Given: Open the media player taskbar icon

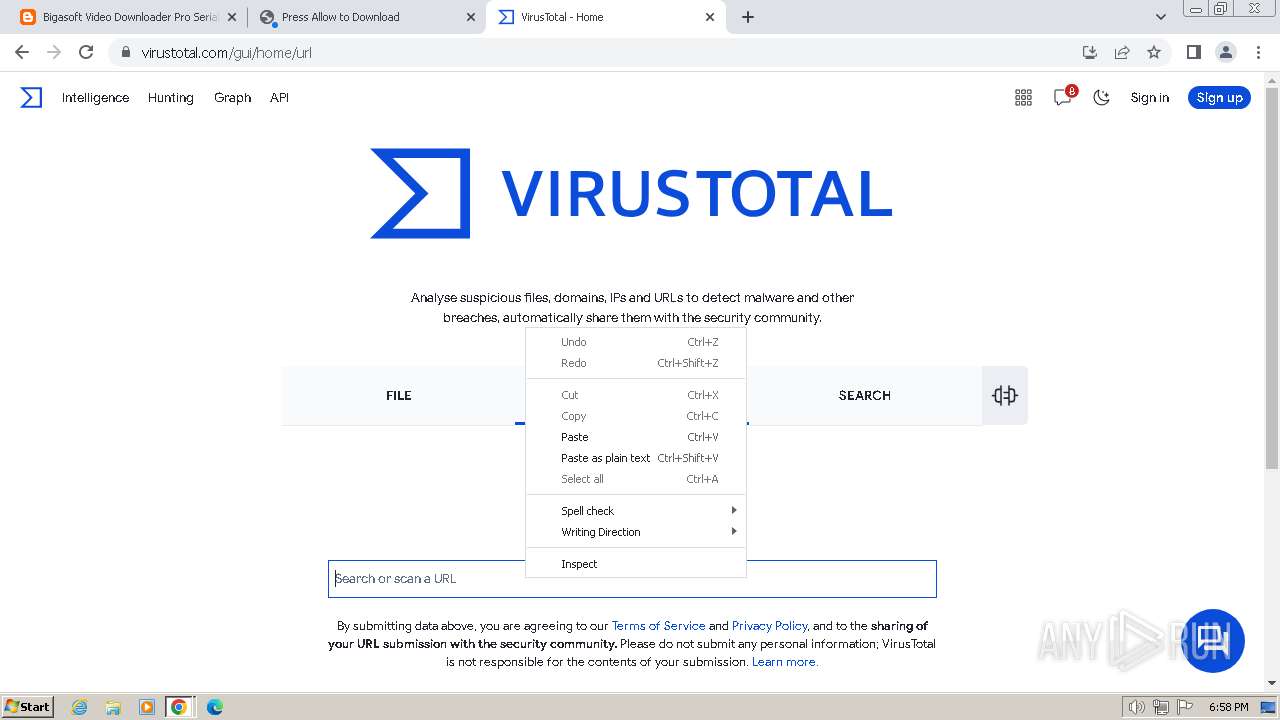Looking at the screenshot, I should point(146,707).
